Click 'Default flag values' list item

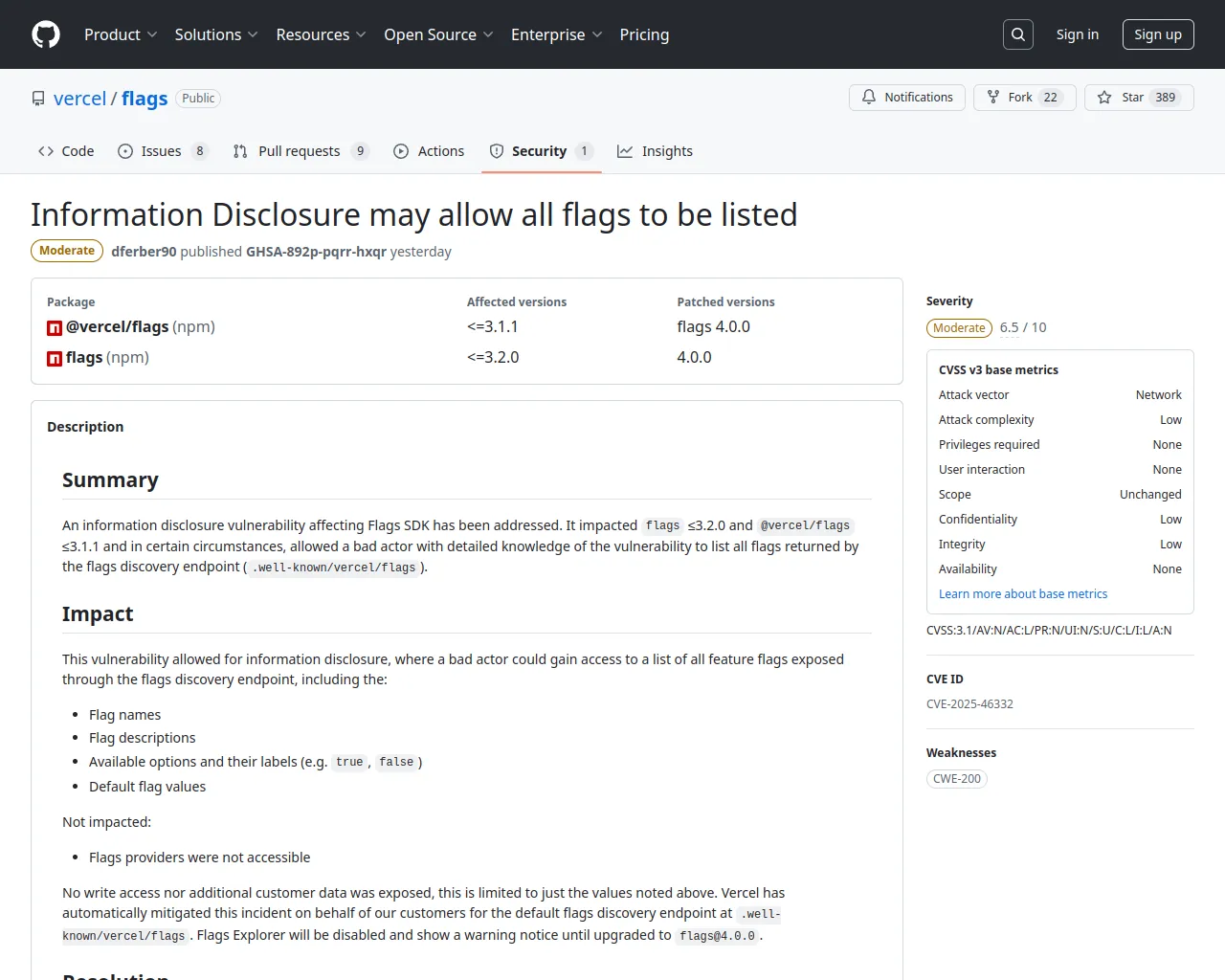point(147,787)
